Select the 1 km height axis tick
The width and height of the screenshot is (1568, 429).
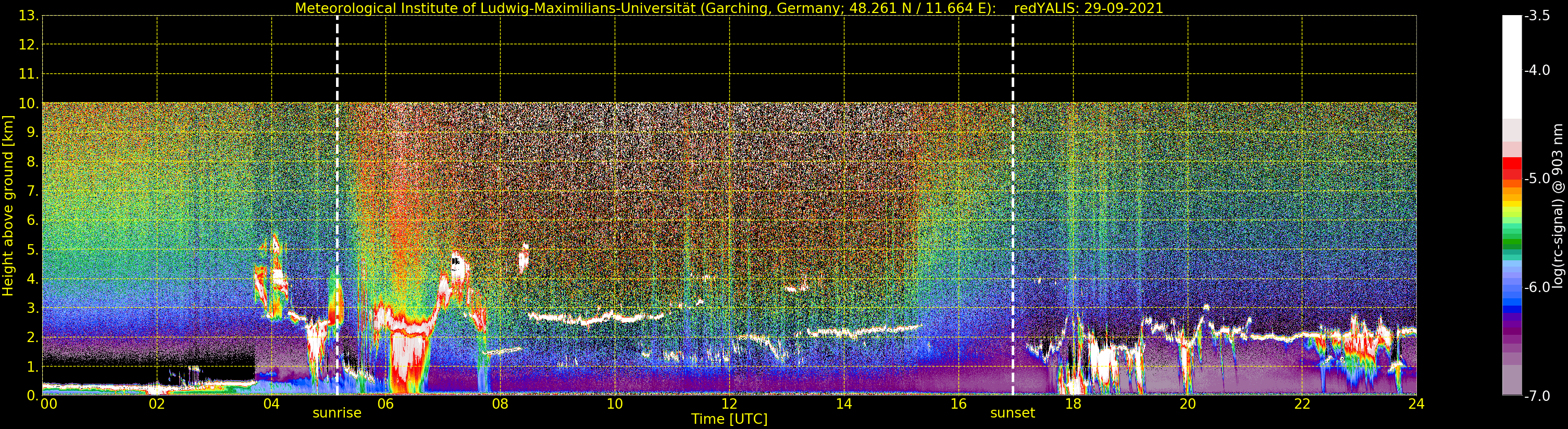32,367
